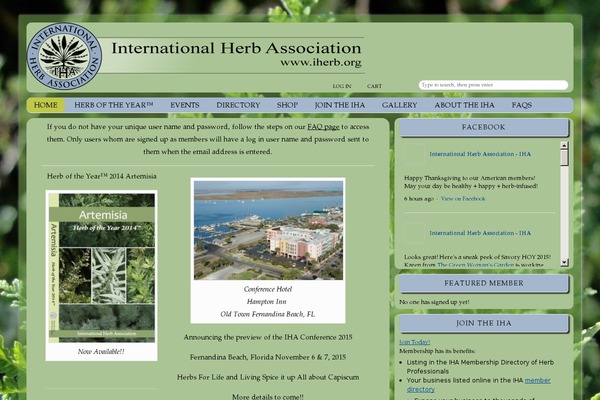Click the first Facebook post avatar thumbnail

pyautogui.click(x=414, y=154)
